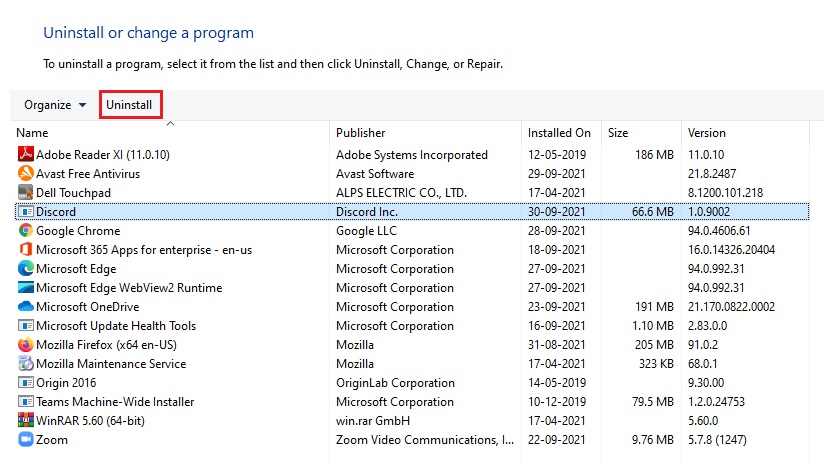This screenshot has height=466, width=824.
Task: Select Adobe Reader XI (11.0.10) entry
Action: pos(103,154)
